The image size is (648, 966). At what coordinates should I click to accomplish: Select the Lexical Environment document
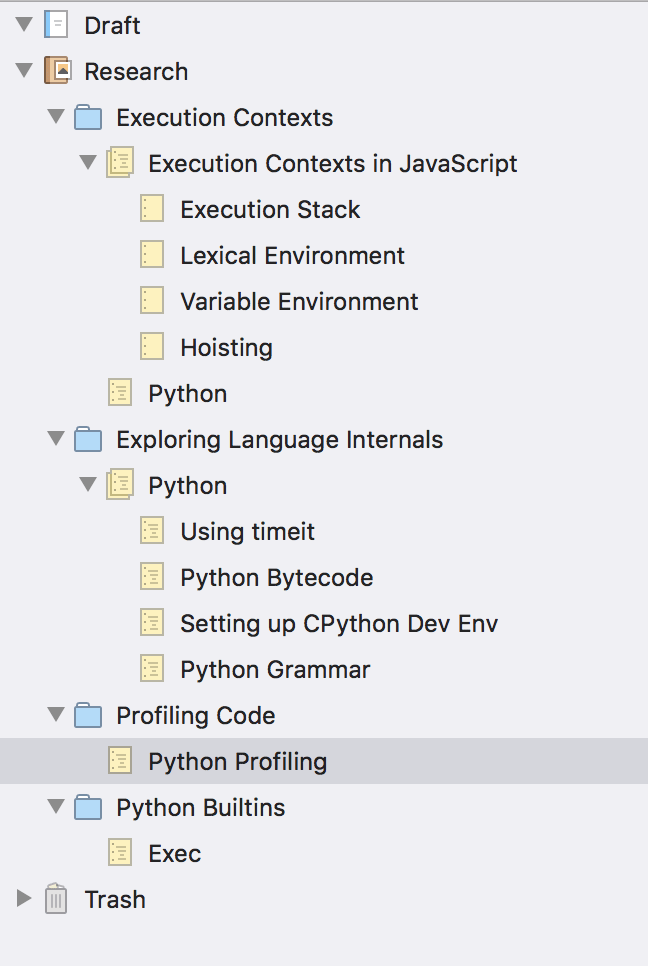click(x=292, y=255)
